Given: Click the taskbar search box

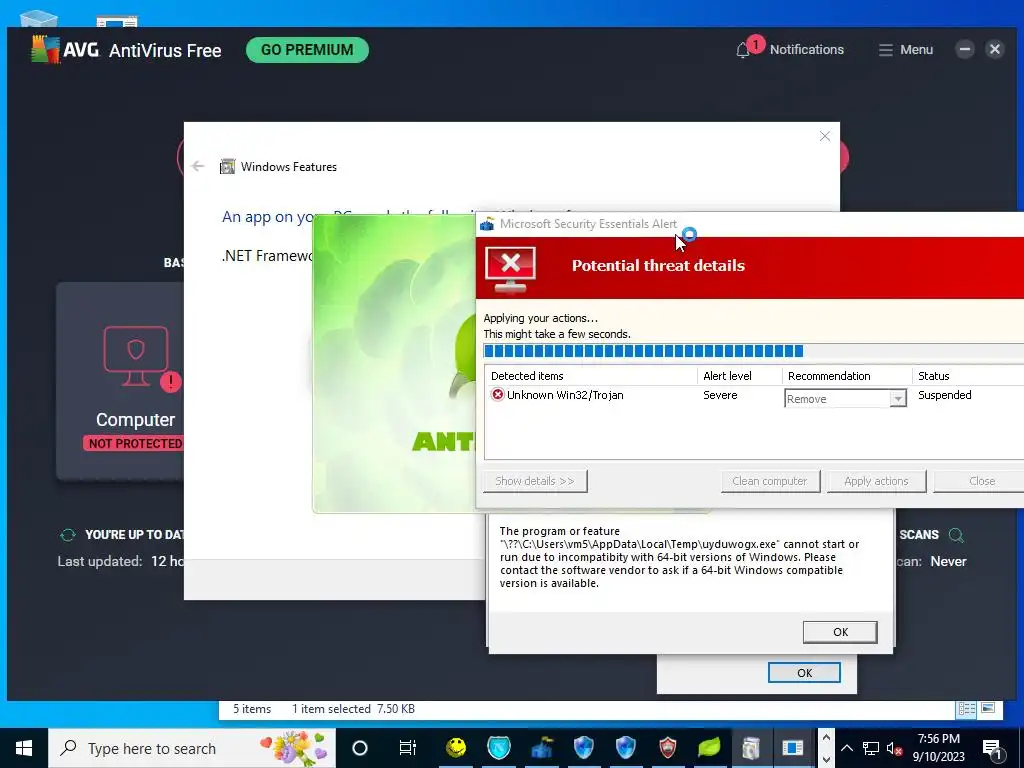Looking at the screenshot, I should [192, 748].
